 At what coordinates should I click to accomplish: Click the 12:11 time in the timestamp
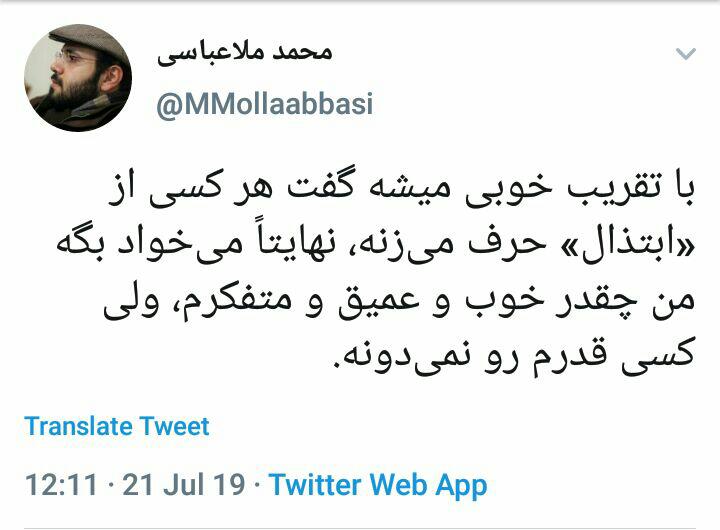62,485
